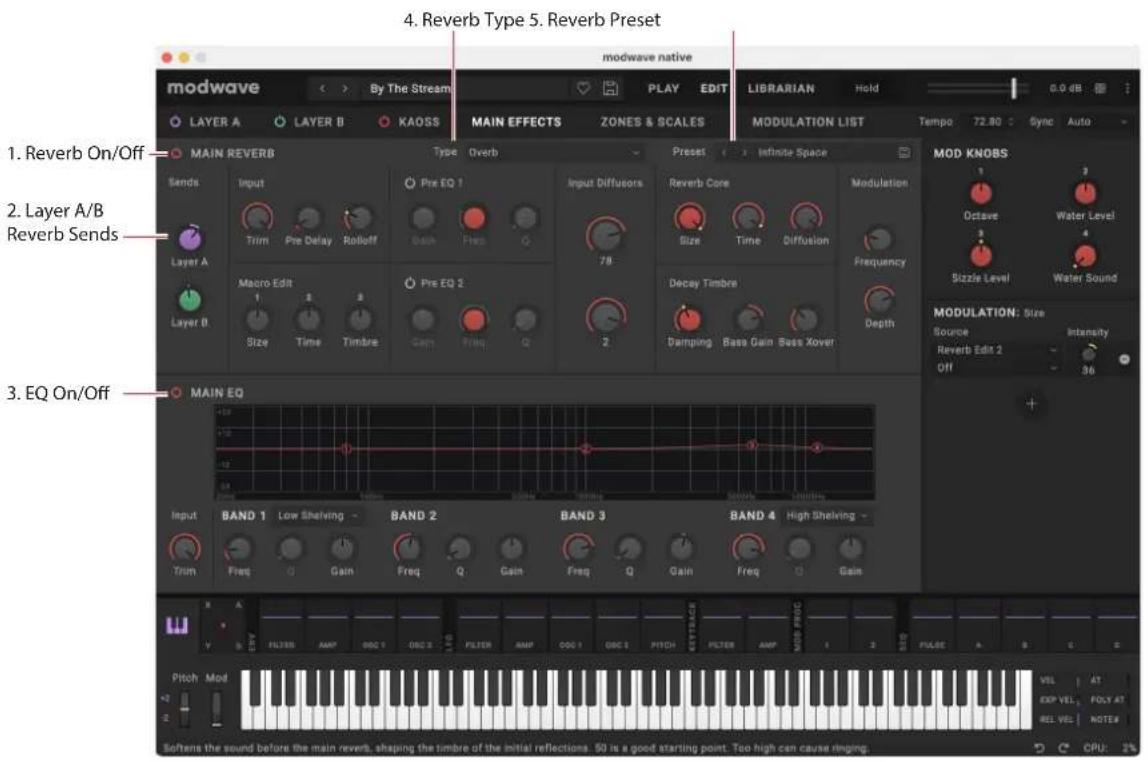Screen dimensions: 1148x762
Task: Open the Librarian page
Action: (780, 88)
